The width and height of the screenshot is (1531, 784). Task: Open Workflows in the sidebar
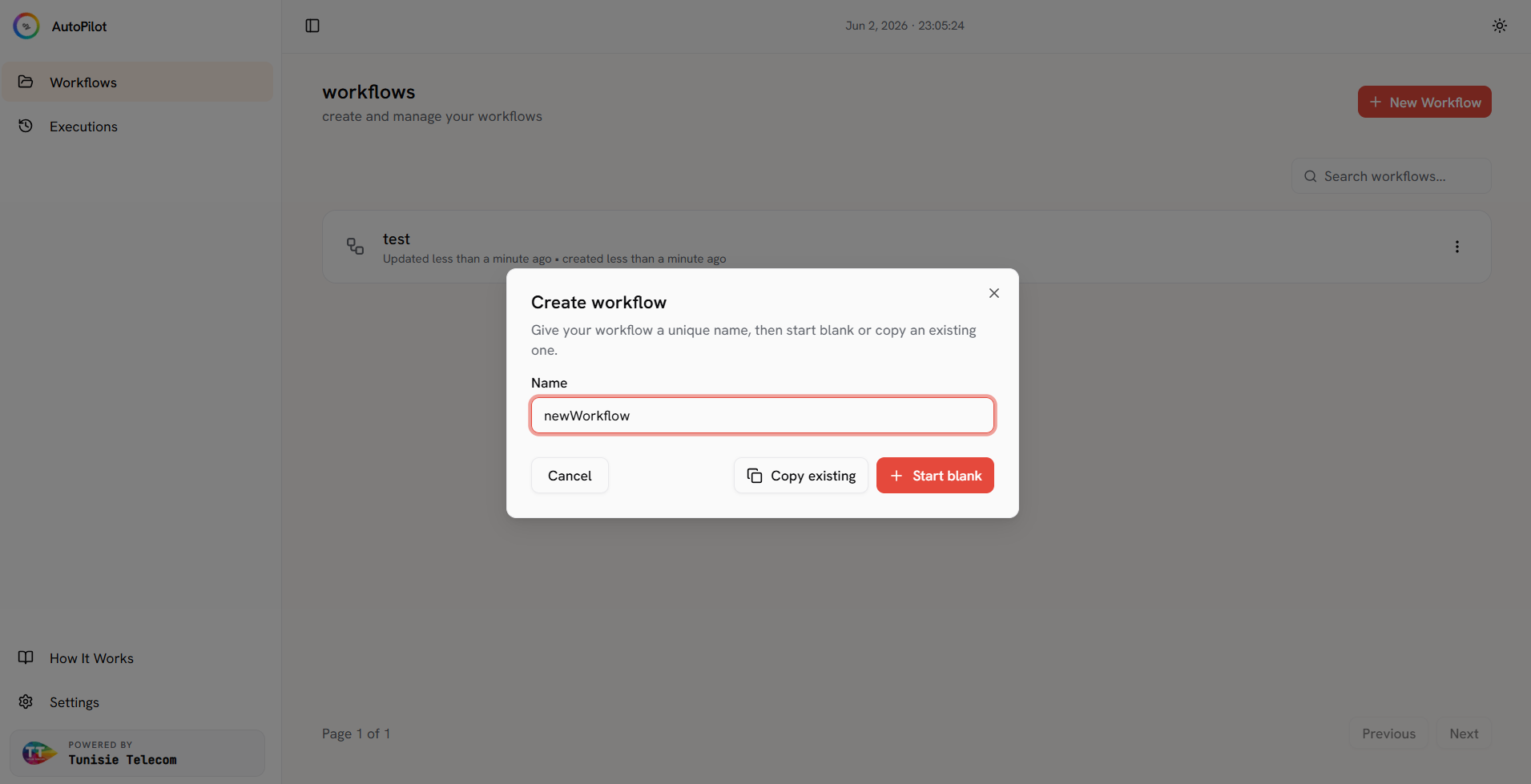[137, 82]
